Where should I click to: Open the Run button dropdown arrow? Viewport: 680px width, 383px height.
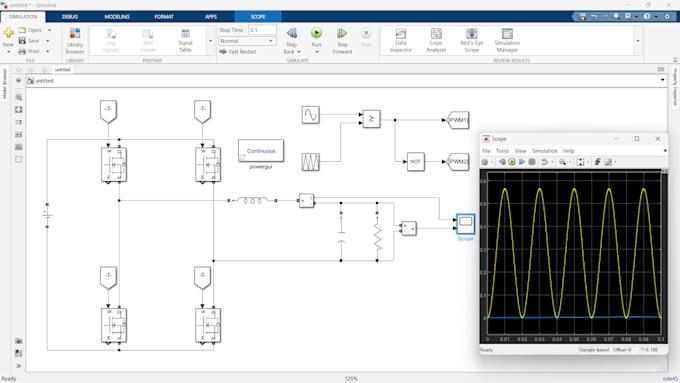[317, 52]
